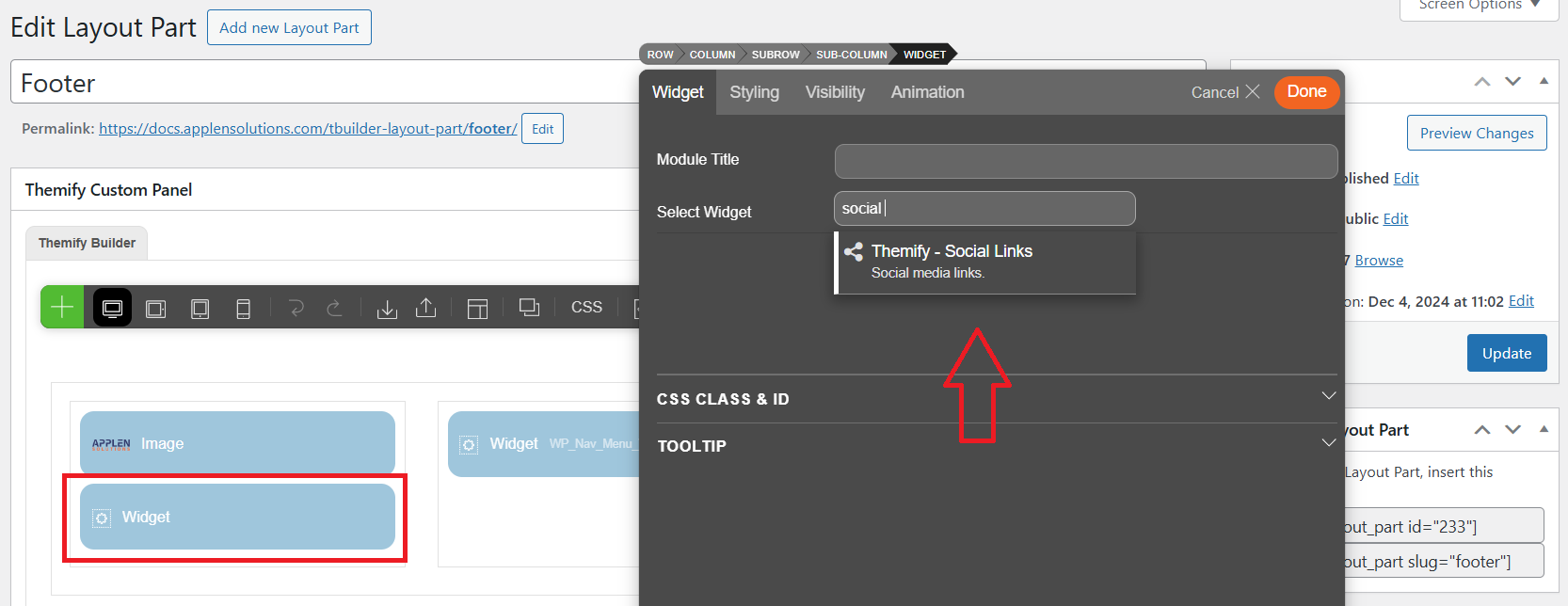Collapse the Layout Part box triangle
This screenshot has height=606, width=1568.
1544,430
